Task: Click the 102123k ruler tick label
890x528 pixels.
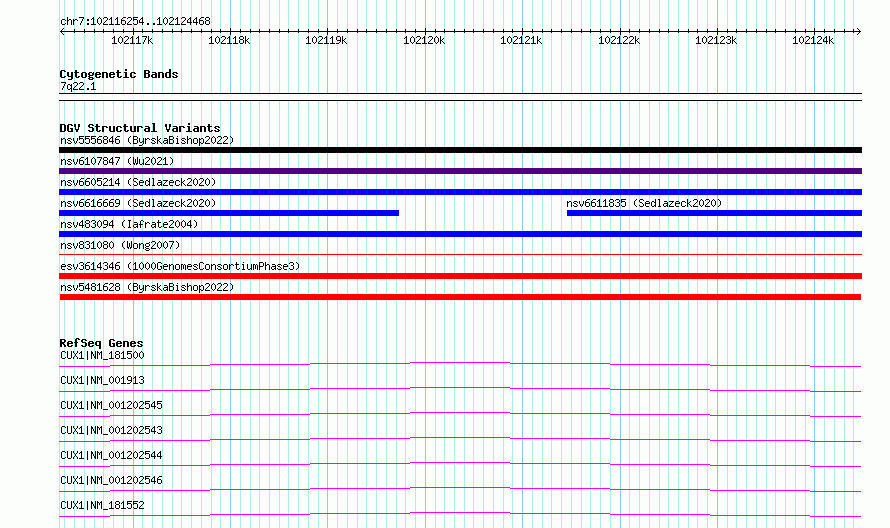Action: 716,40
